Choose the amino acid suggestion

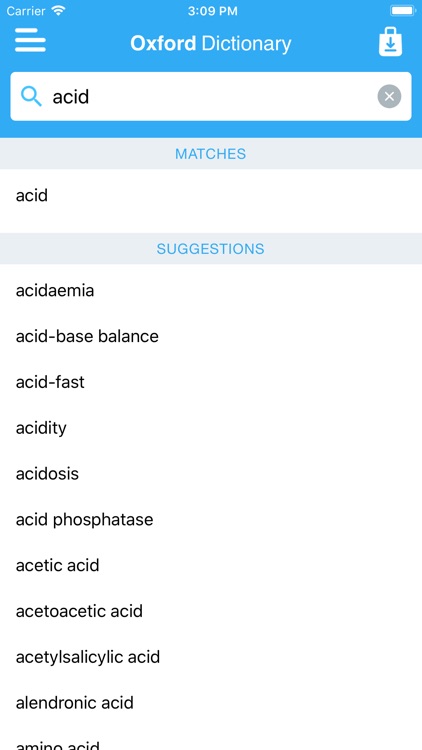pos(211,738)
